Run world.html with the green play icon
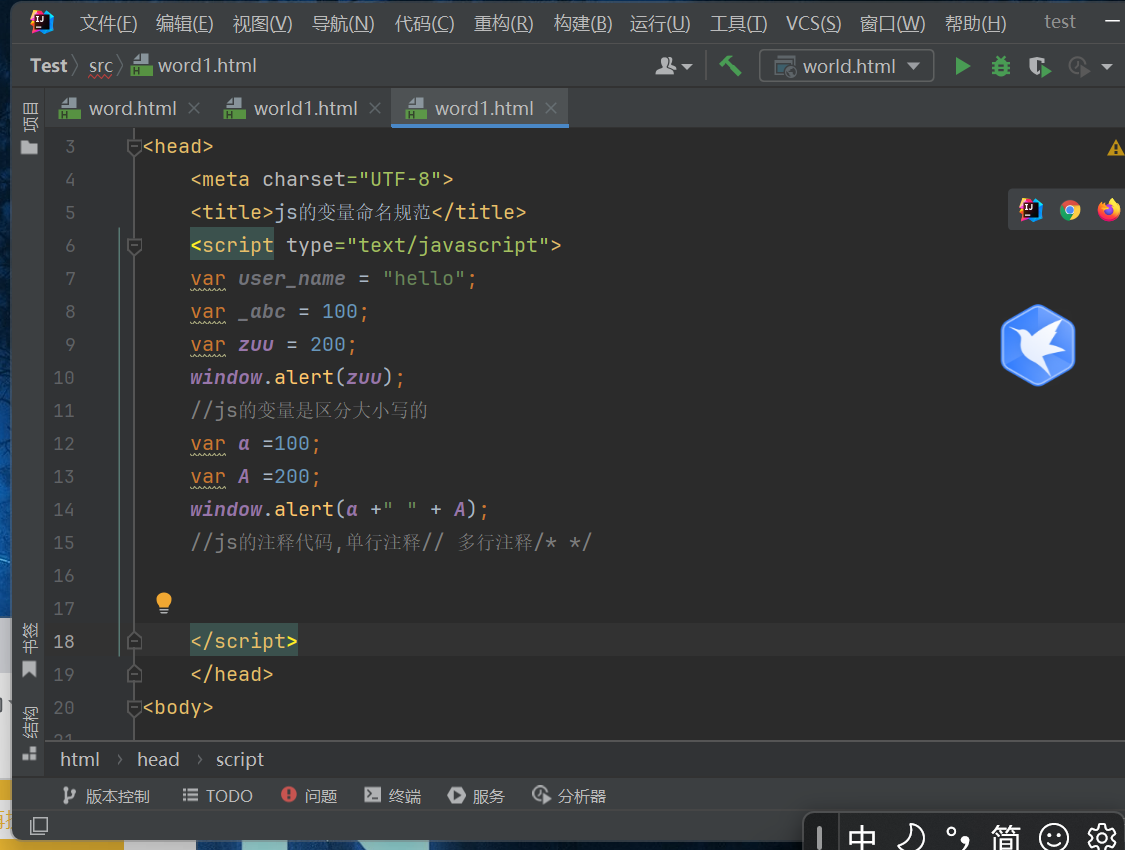Screen dimensions: 1125x850 point(962,67)
